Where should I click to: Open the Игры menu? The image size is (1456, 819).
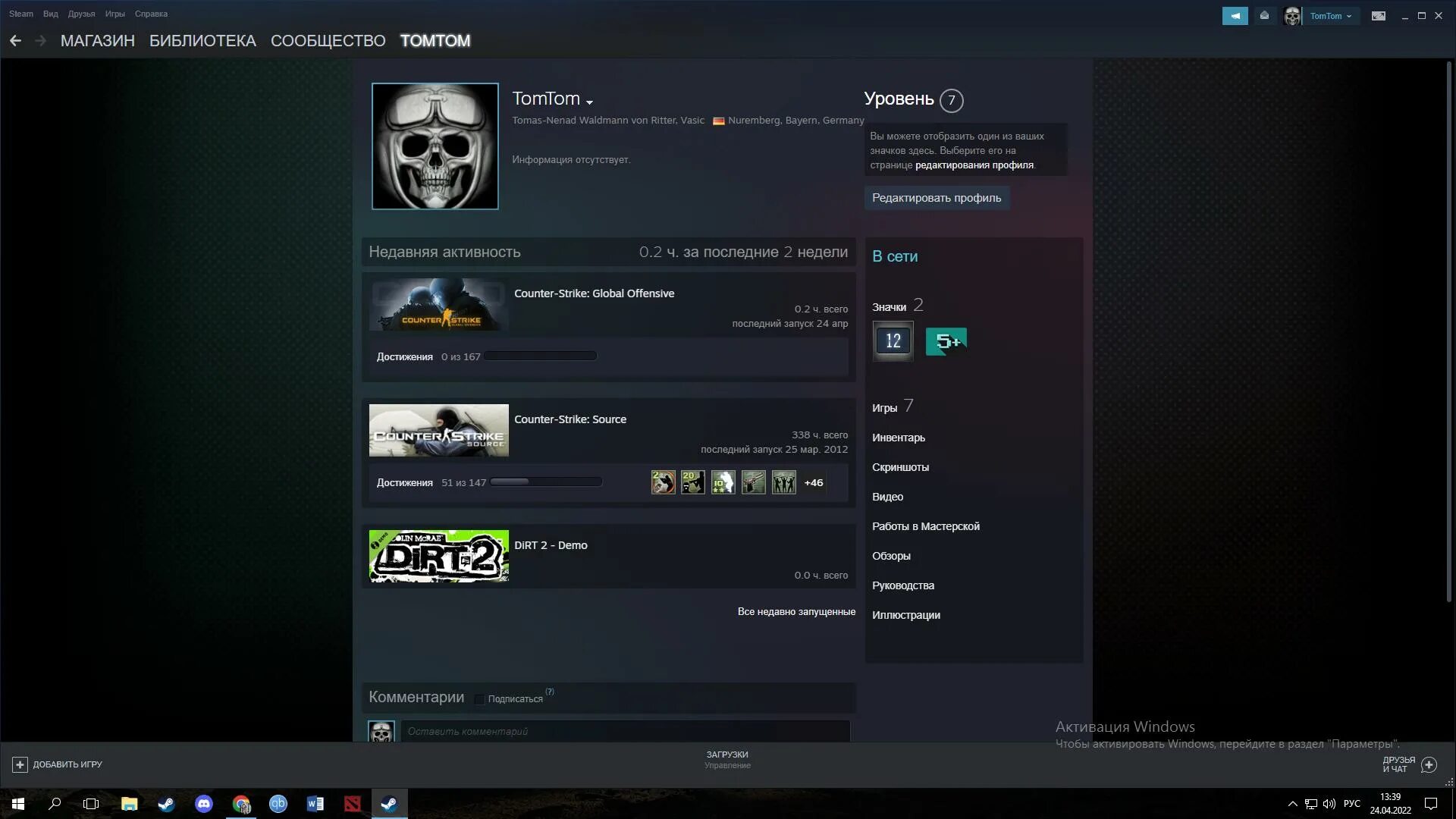(115, 14)
